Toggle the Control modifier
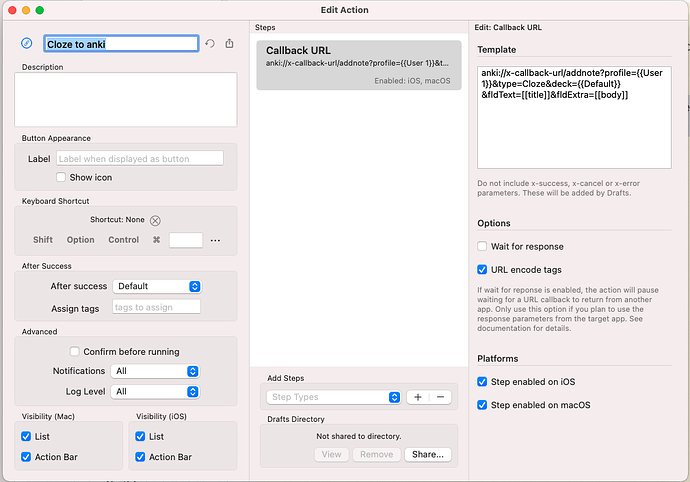The height and width of the screenshot is (482, 690). (x=124, y=240)
